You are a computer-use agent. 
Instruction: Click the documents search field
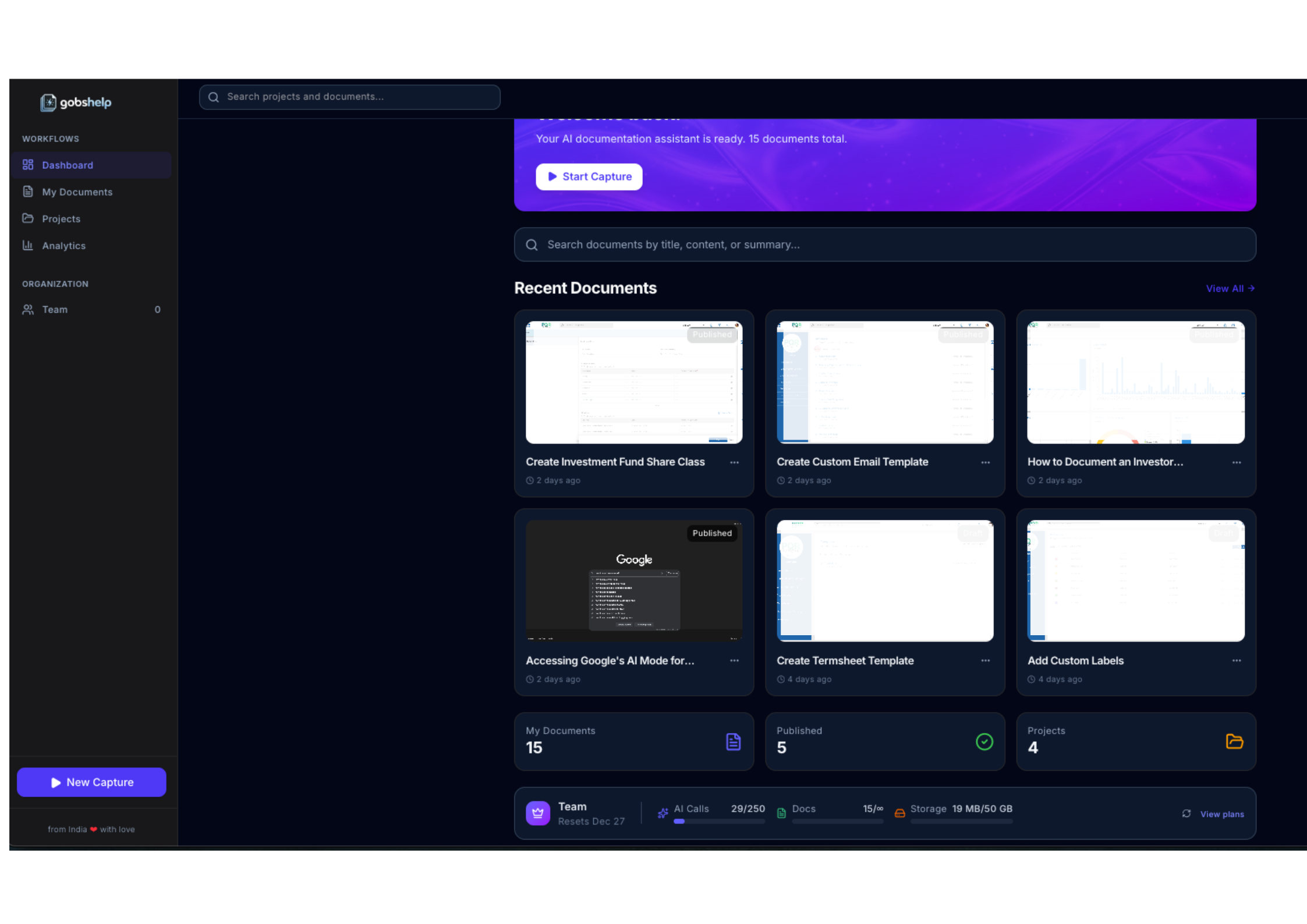884,245
